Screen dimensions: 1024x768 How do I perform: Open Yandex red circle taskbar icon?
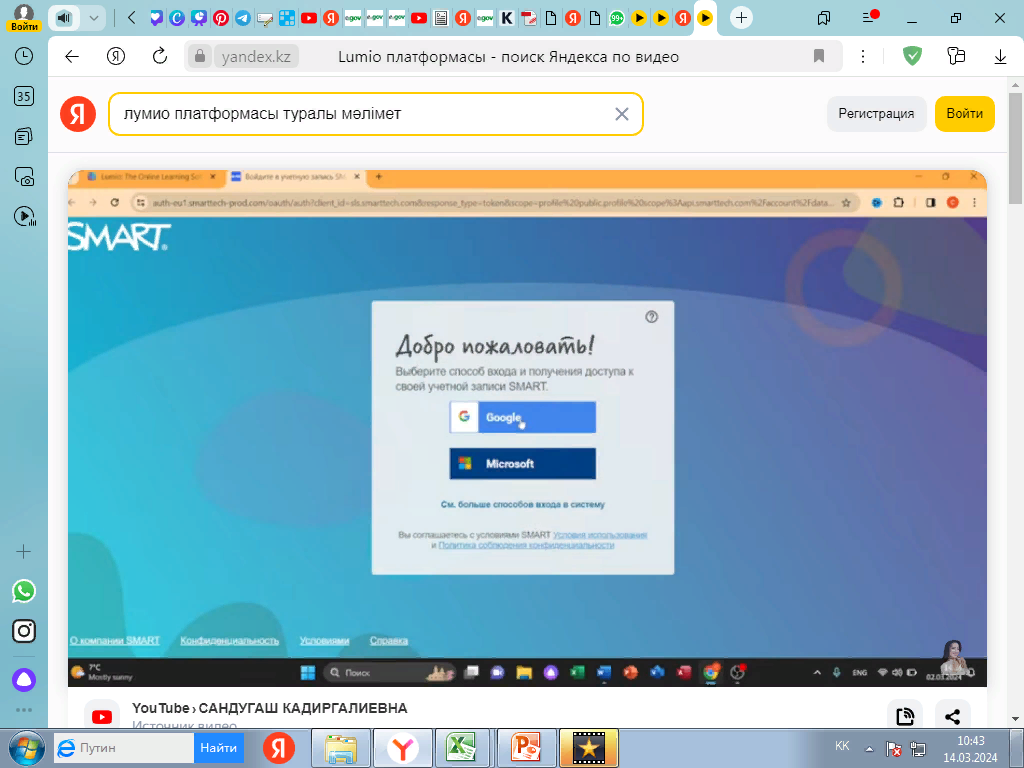(x=279, y=748)
